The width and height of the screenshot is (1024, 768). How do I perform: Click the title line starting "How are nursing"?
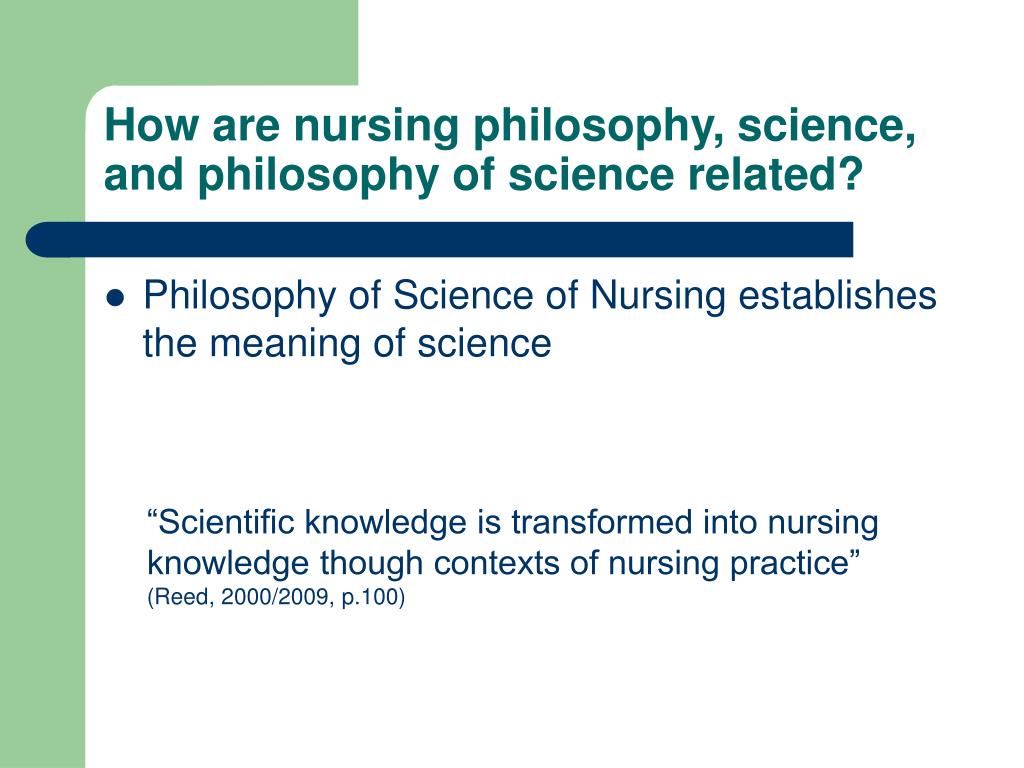pos(510,126)
